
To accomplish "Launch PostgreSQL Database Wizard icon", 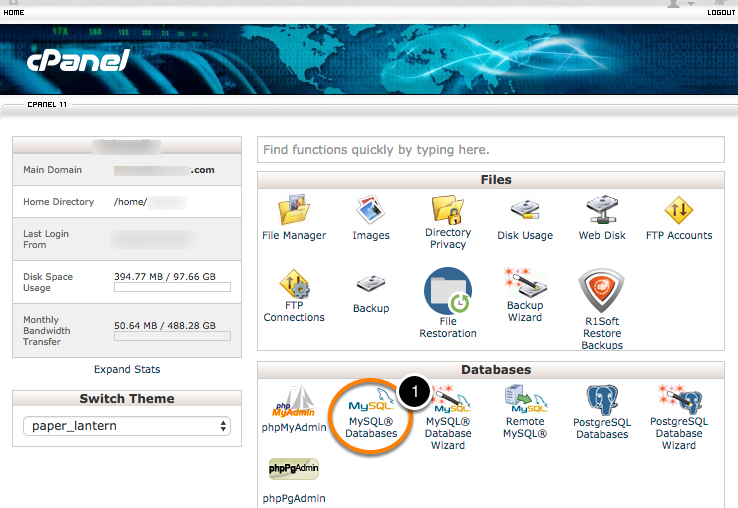I will point(680,400).
